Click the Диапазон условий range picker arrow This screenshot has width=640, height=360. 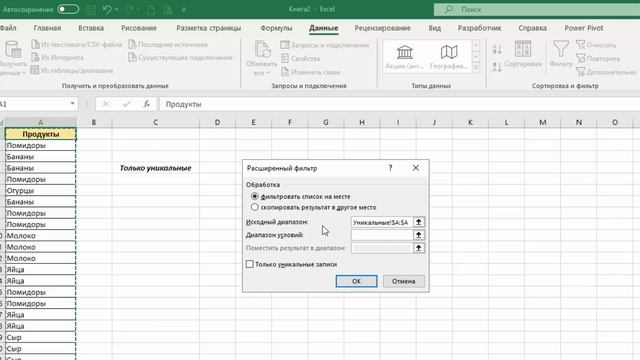click(418, 235)
